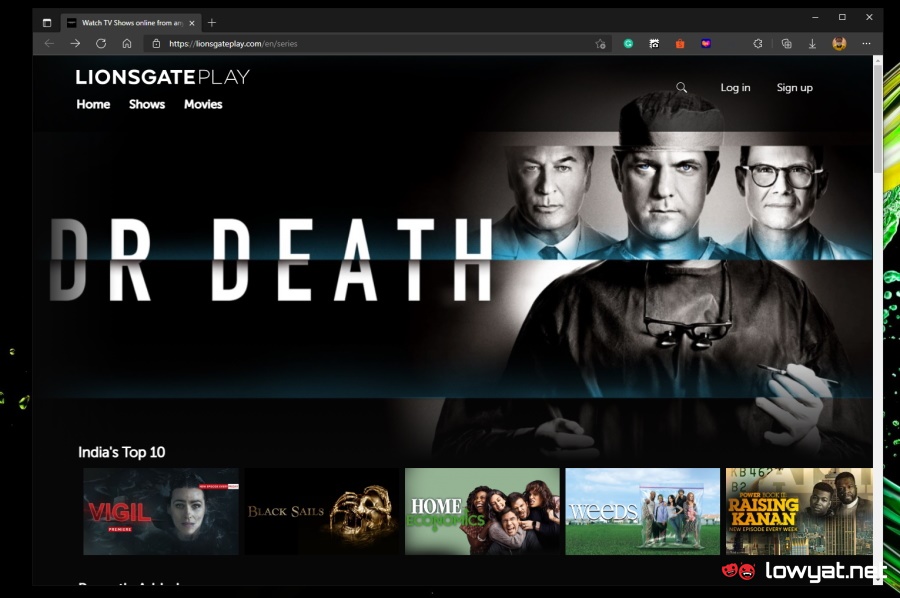The image size is (900, 598).
Task: Click the Log in link
Action: click(x=735, y=88)
